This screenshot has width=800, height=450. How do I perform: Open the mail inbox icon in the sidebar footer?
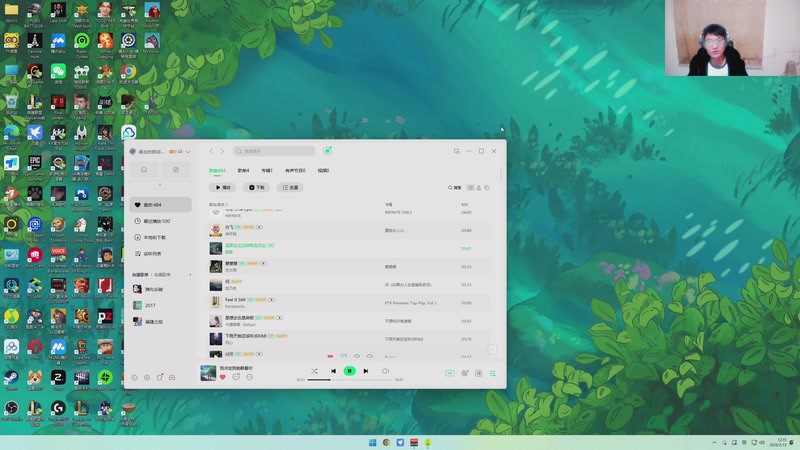pos(172,378)
